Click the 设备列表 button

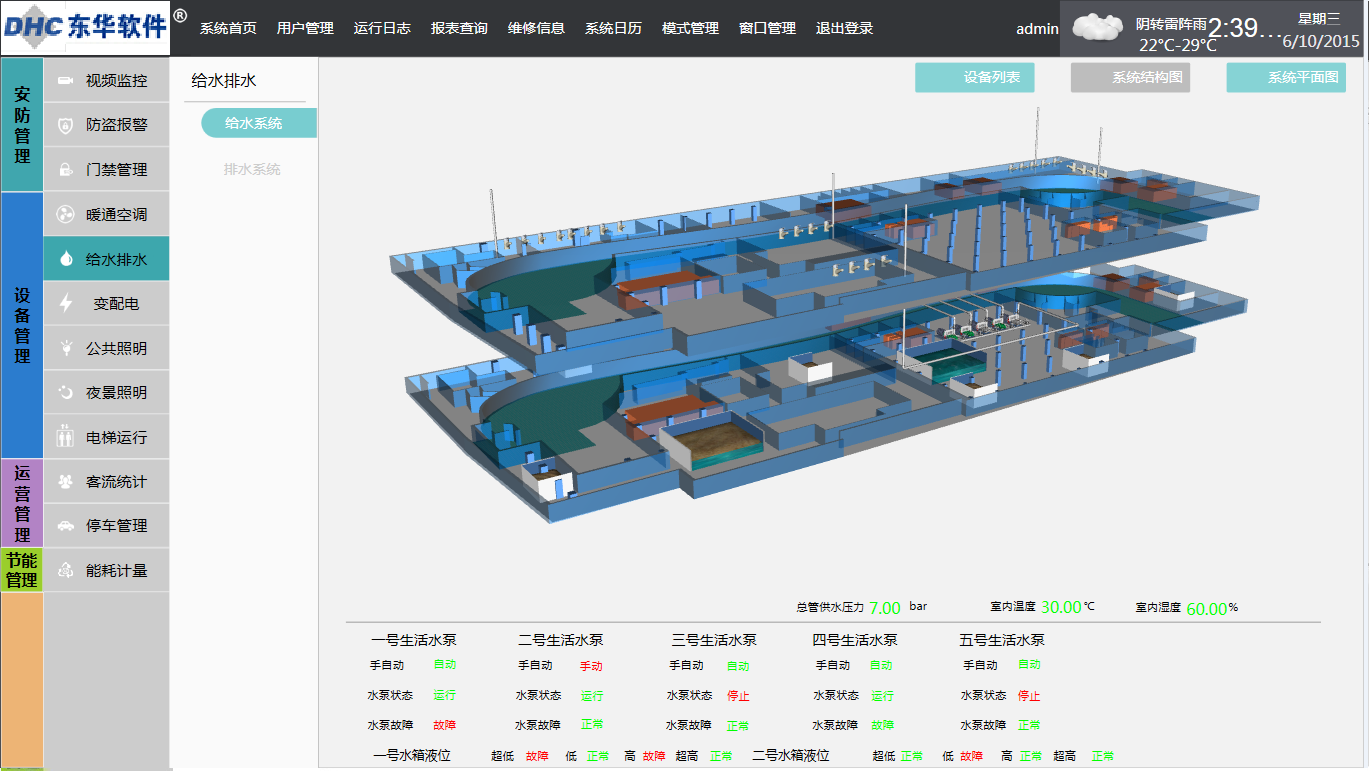tap(975, 77)
